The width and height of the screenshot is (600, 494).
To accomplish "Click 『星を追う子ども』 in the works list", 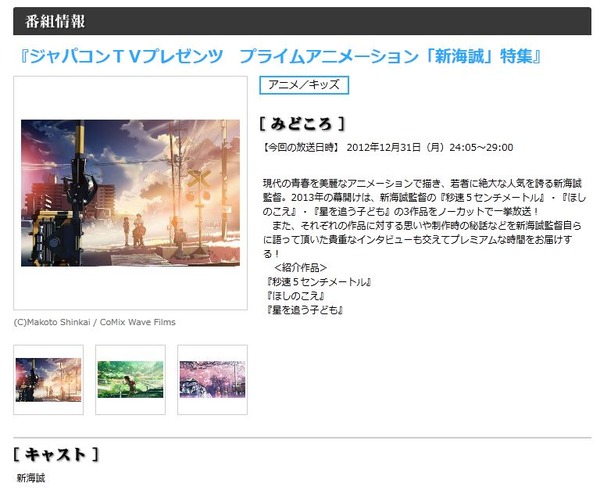I will pyautogui.click(x=305, y=310).
